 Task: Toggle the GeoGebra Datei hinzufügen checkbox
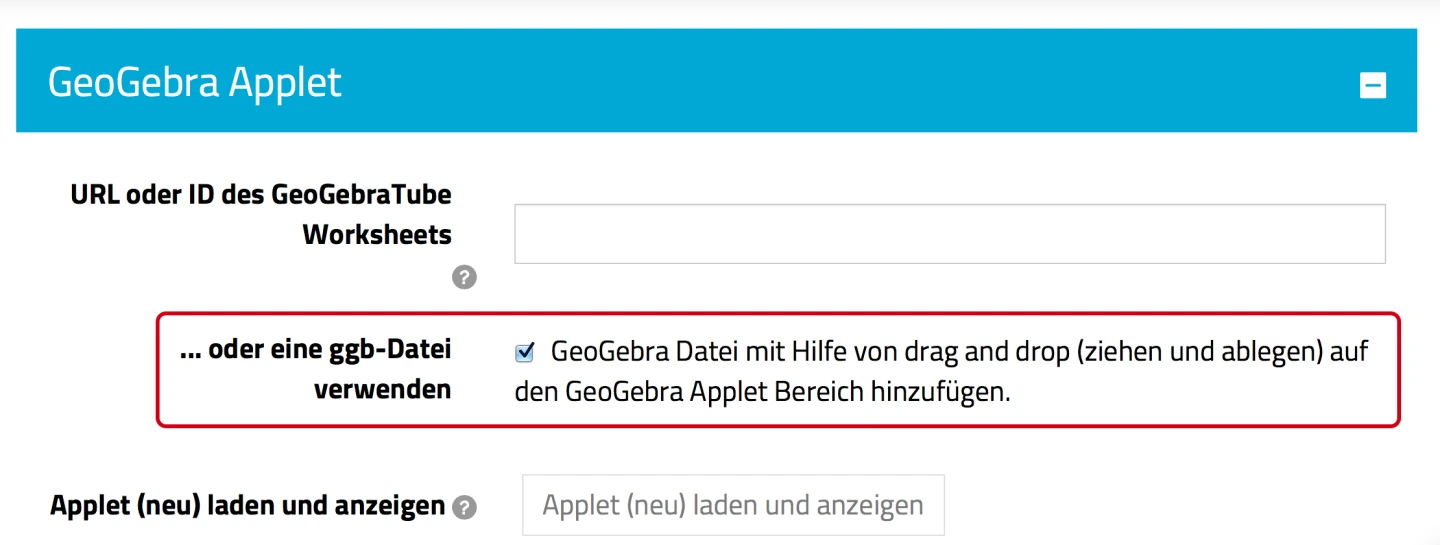point(524,352)
